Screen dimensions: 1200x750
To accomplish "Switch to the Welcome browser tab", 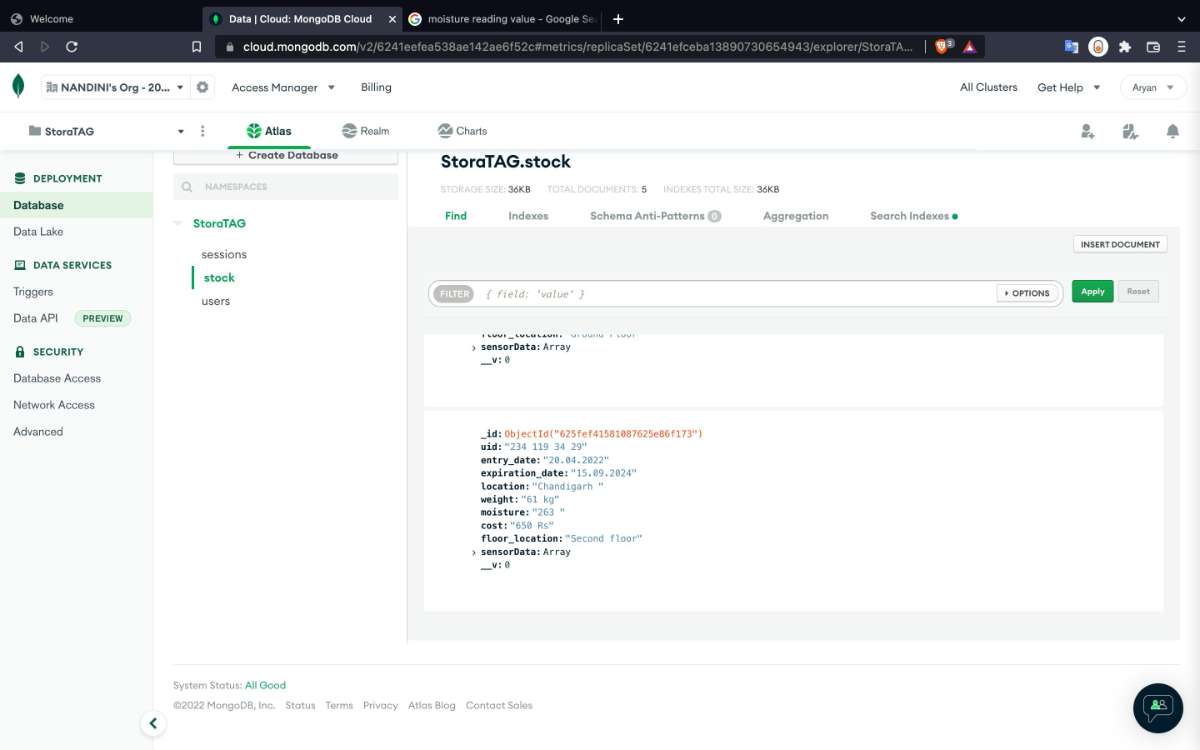I will click(x=100, y=19).
